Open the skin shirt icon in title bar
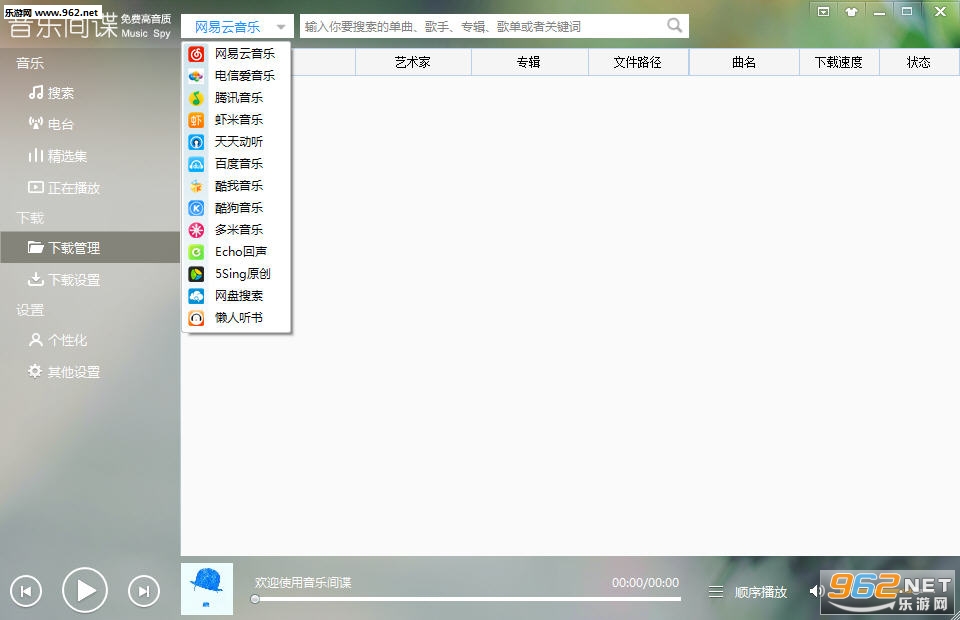Viewport: 960px width, 620px height. [x=852, y=12]
